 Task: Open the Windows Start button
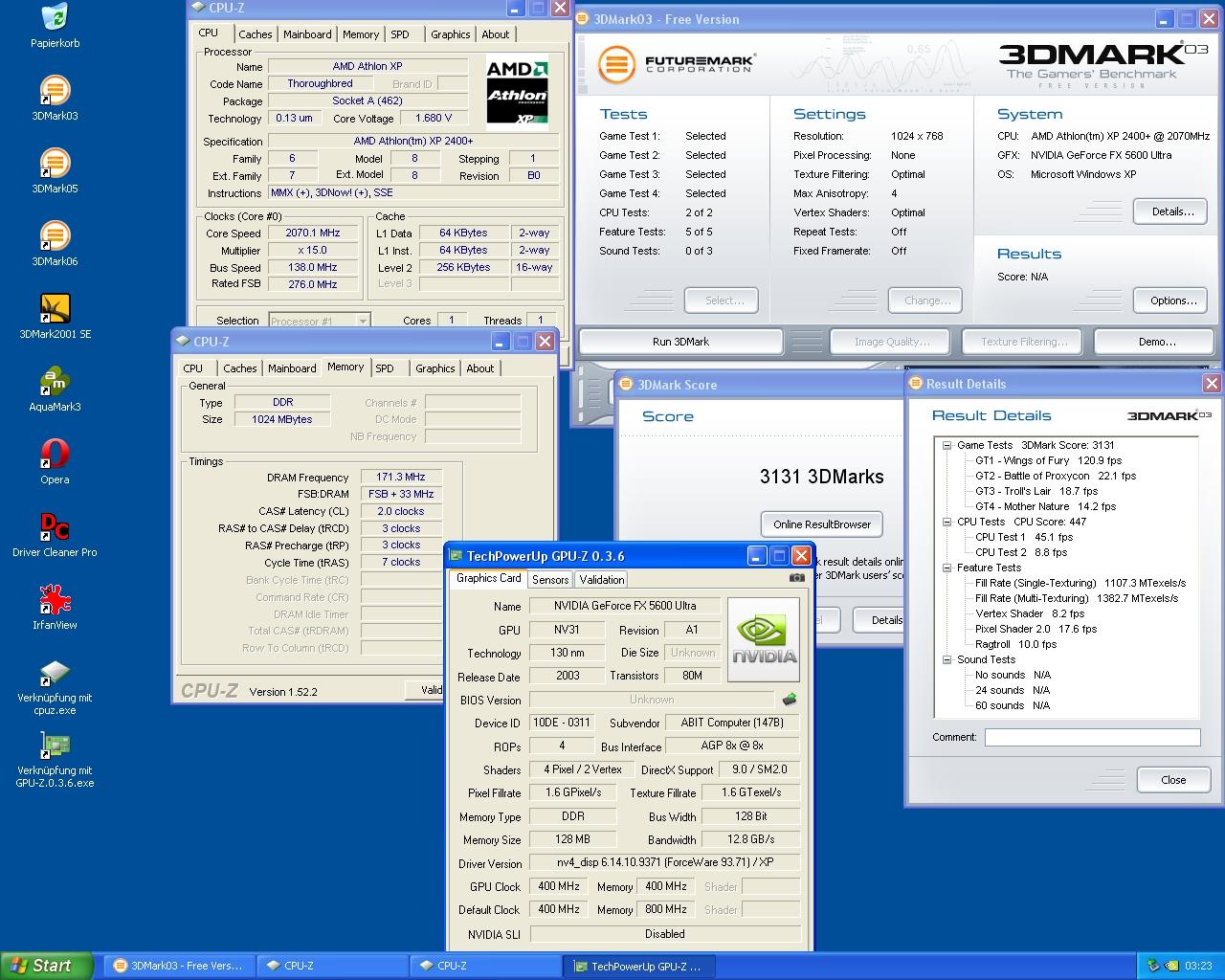[47, 966]
